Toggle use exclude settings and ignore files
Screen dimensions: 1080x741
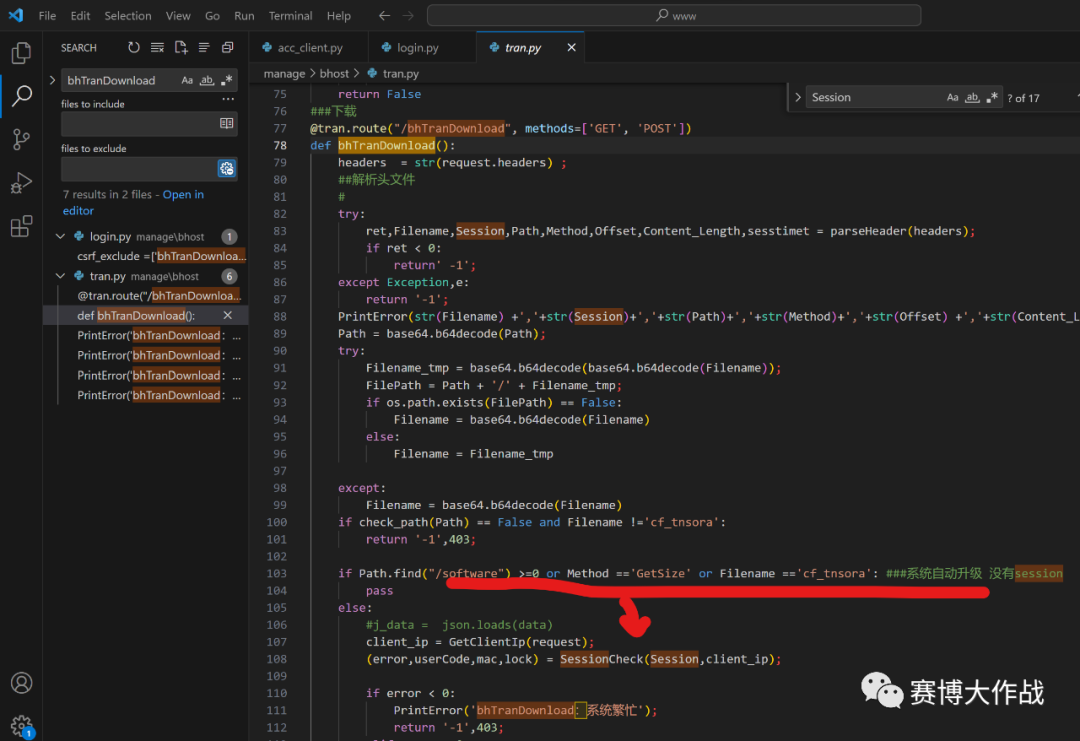click(227, 168)
